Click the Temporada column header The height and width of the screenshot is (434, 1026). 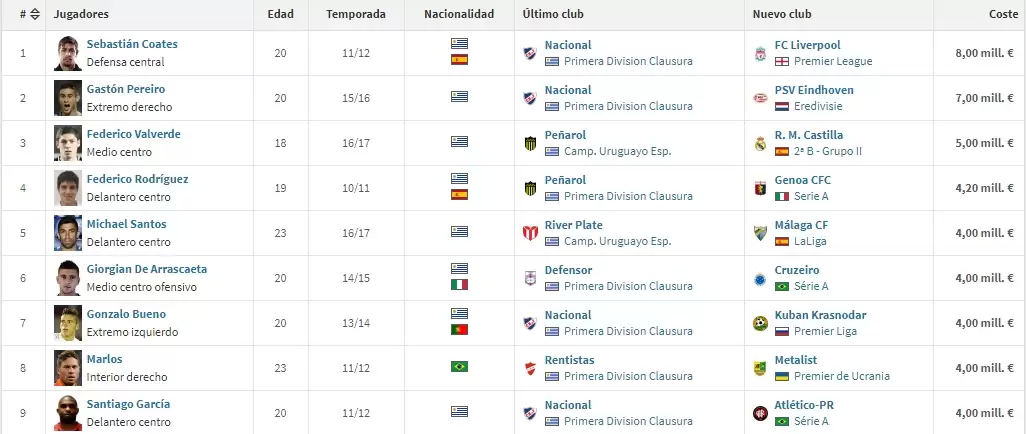(x=356, y=15)
